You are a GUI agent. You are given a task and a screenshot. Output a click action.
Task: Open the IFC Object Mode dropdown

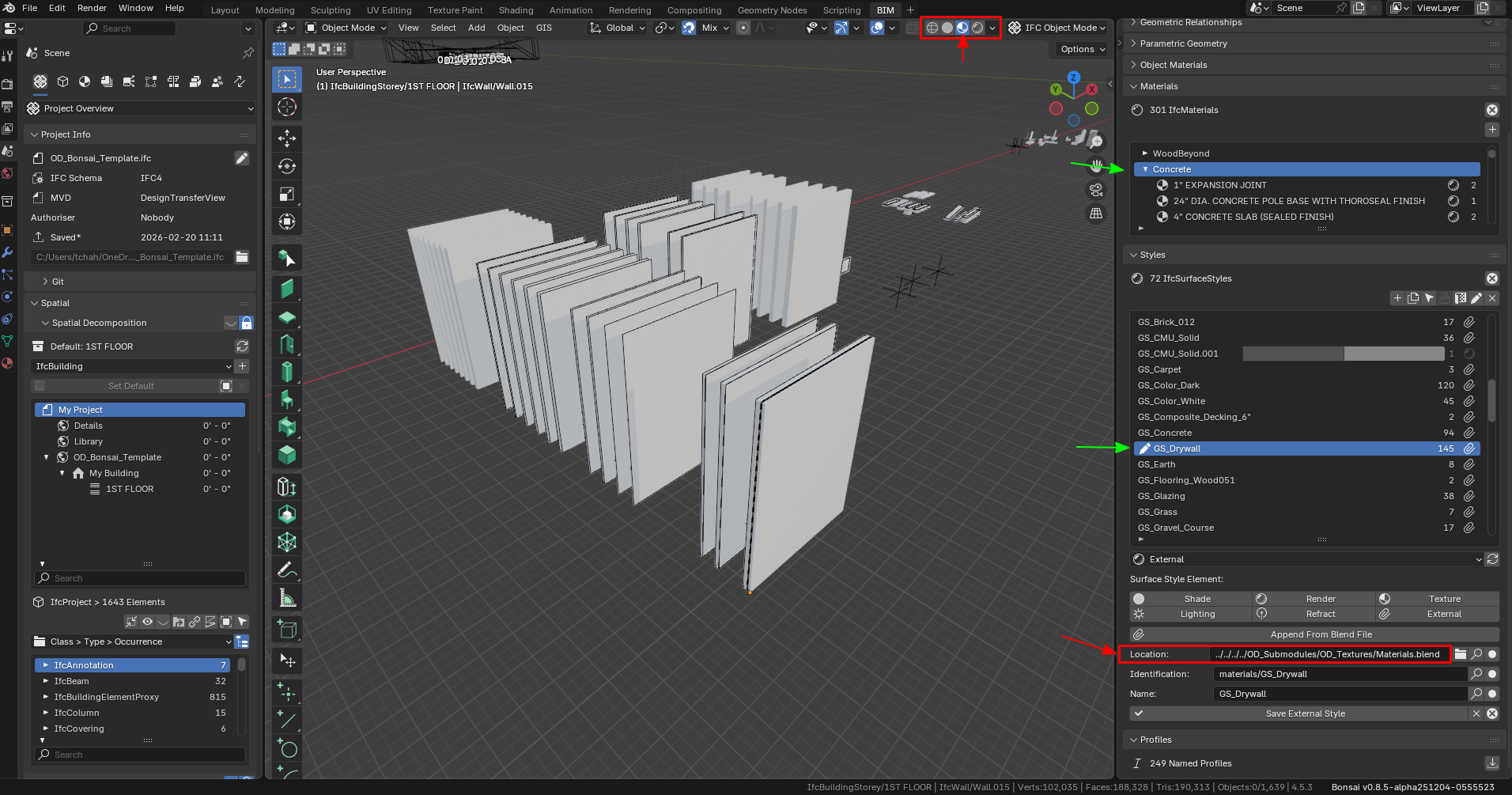coord(1057,28)
